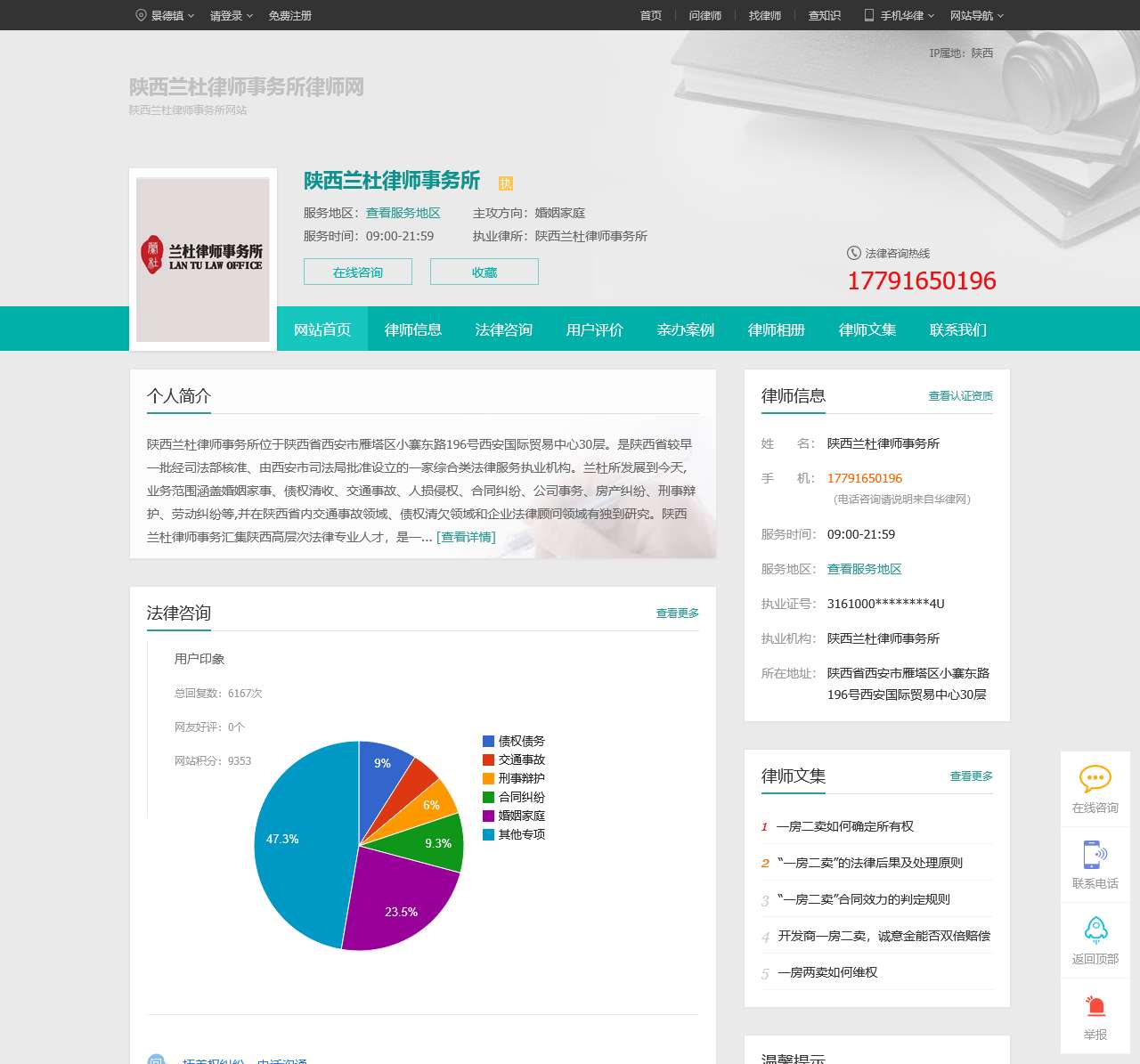Open article “一房二卖”的法律后果及处理原则

tap(870, 863)
